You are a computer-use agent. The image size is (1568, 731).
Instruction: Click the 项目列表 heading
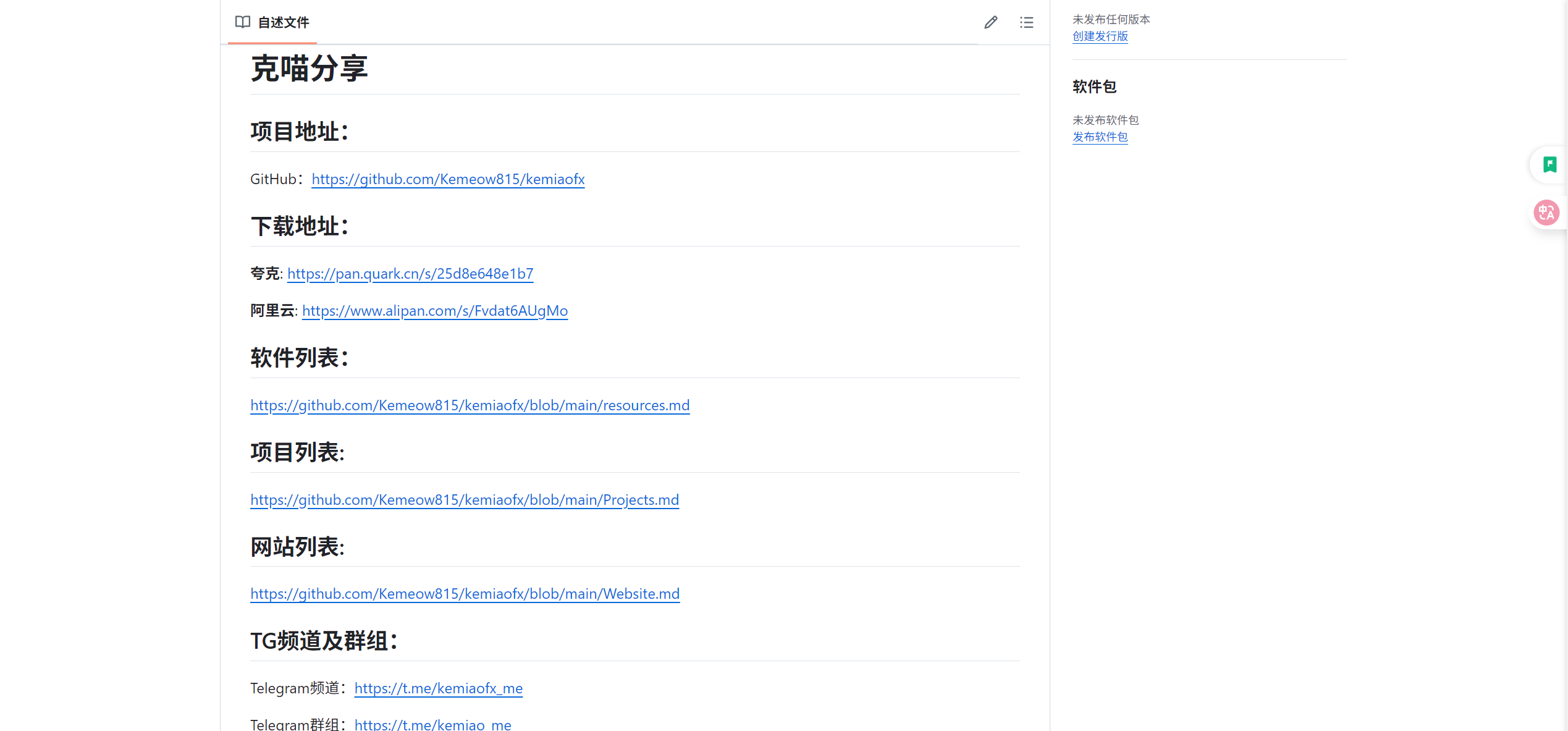coord(298,452)
